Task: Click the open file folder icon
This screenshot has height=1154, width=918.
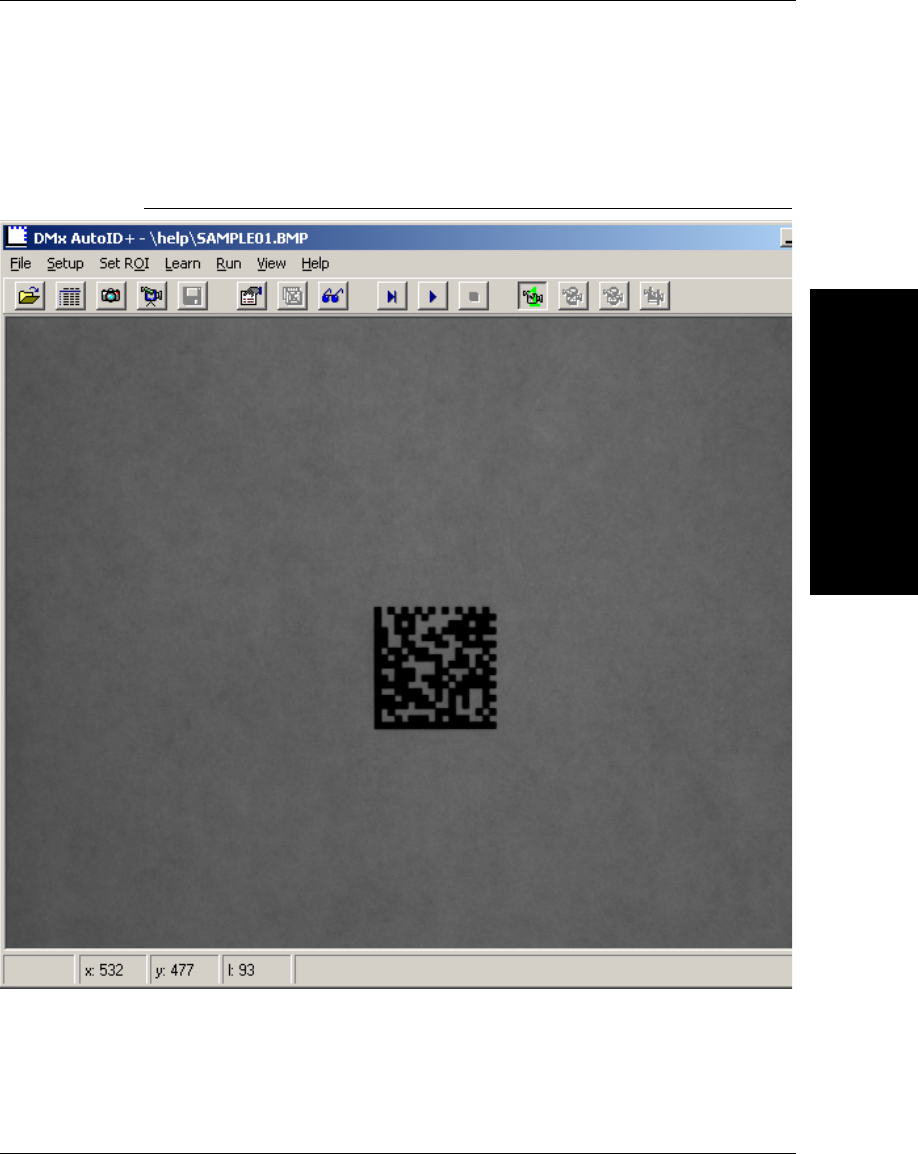Action: click(29, 297)
